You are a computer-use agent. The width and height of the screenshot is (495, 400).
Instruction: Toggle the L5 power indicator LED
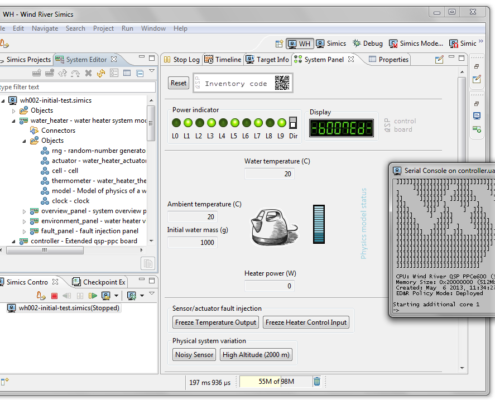click(x=235, y=123)
